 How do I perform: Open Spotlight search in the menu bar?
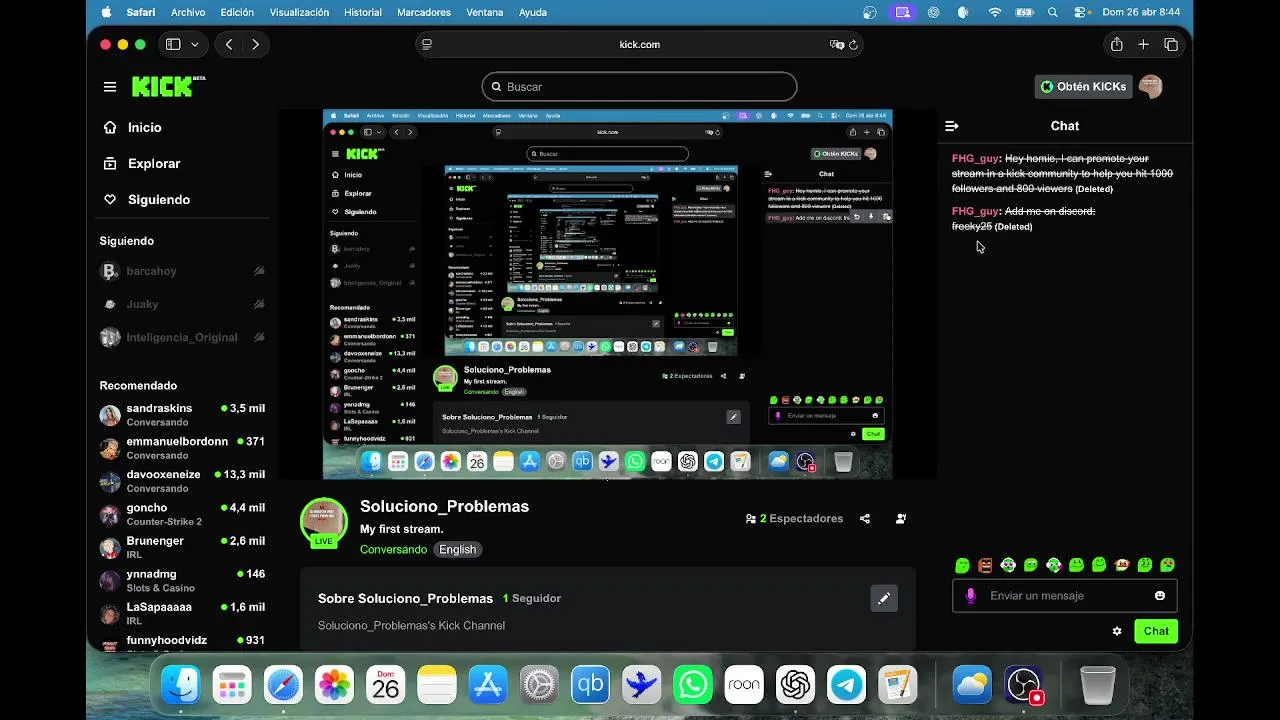[1052, 12]
